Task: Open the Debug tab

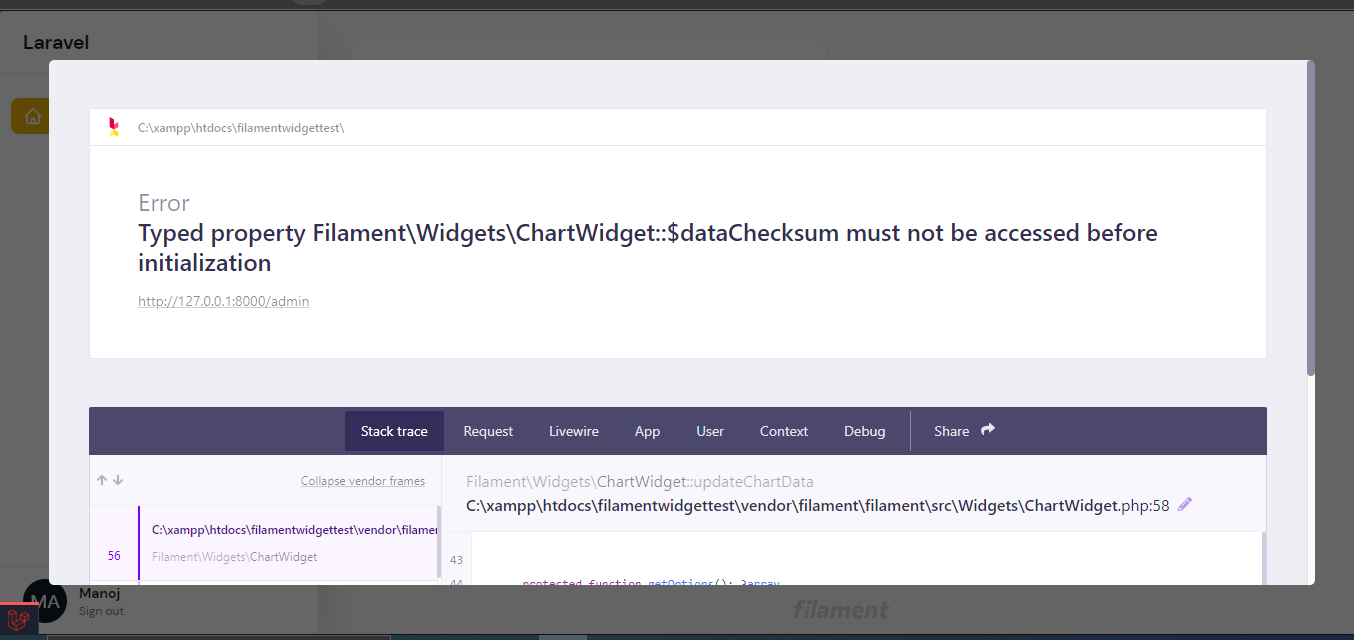Action: [864, 431]
